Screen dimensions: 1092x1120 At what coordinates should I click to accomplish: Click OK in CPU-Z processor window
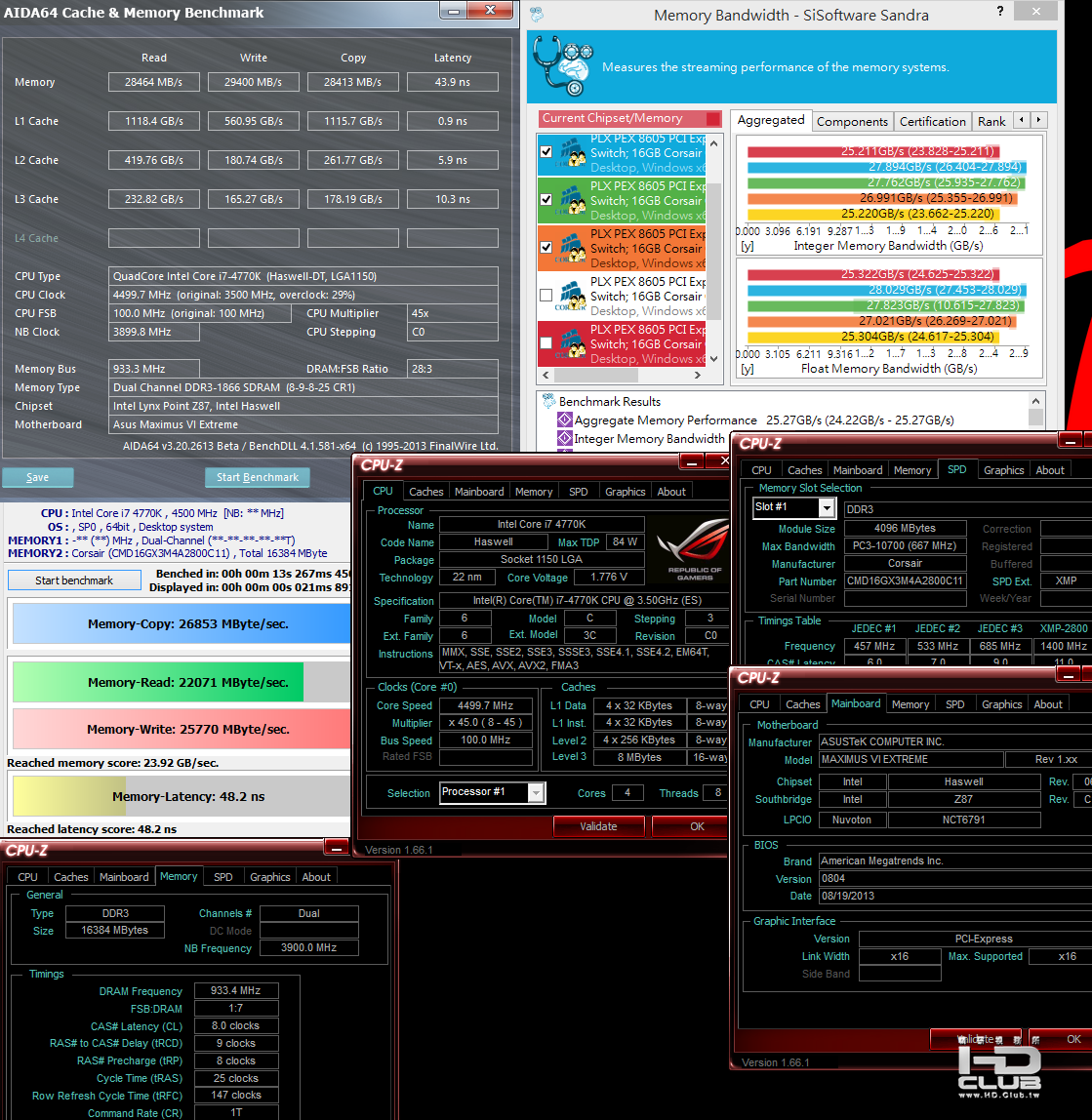tap(692, 826)
